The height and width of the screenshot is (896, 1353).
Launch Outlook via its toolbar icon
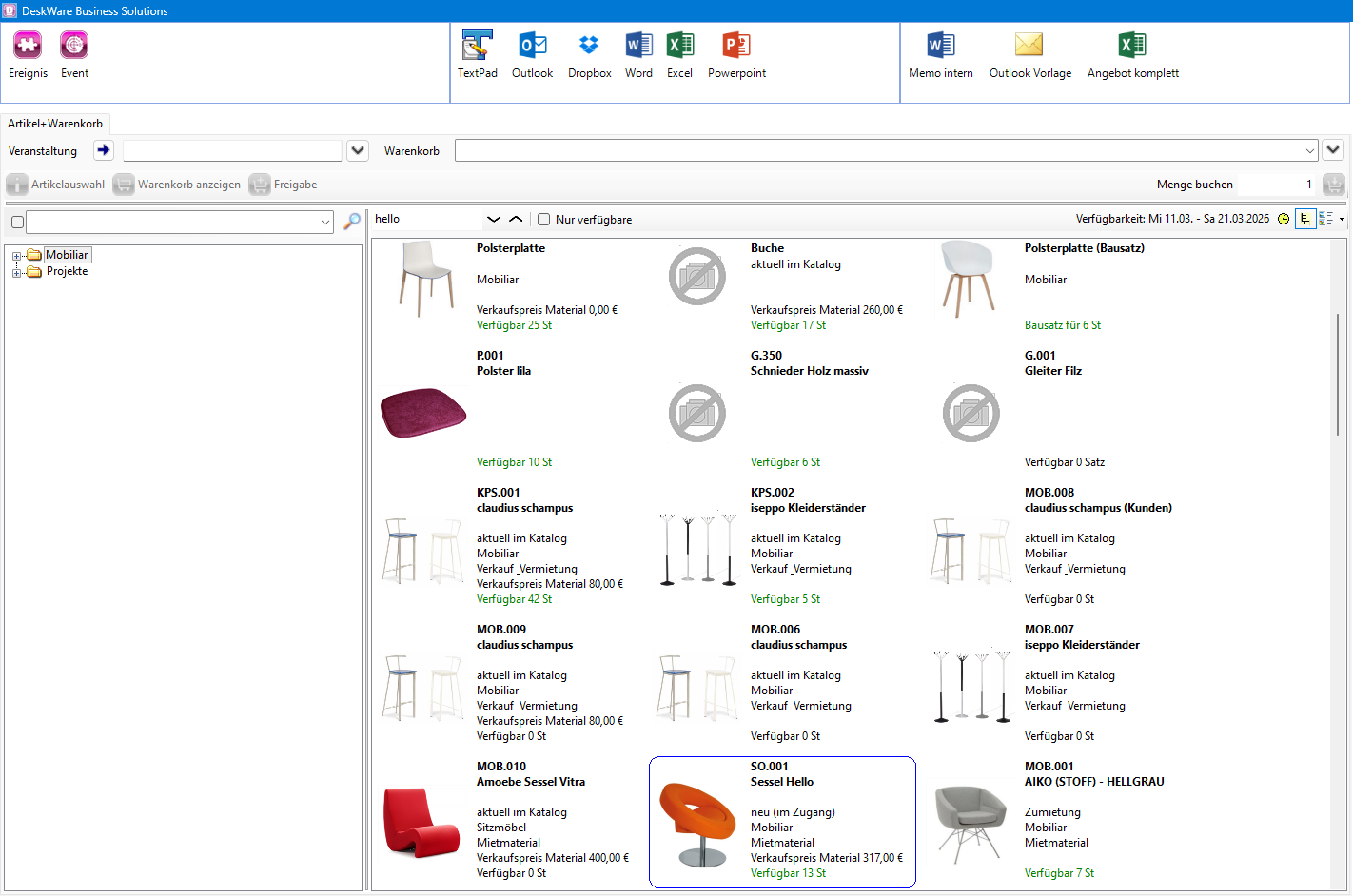(532, 52)
